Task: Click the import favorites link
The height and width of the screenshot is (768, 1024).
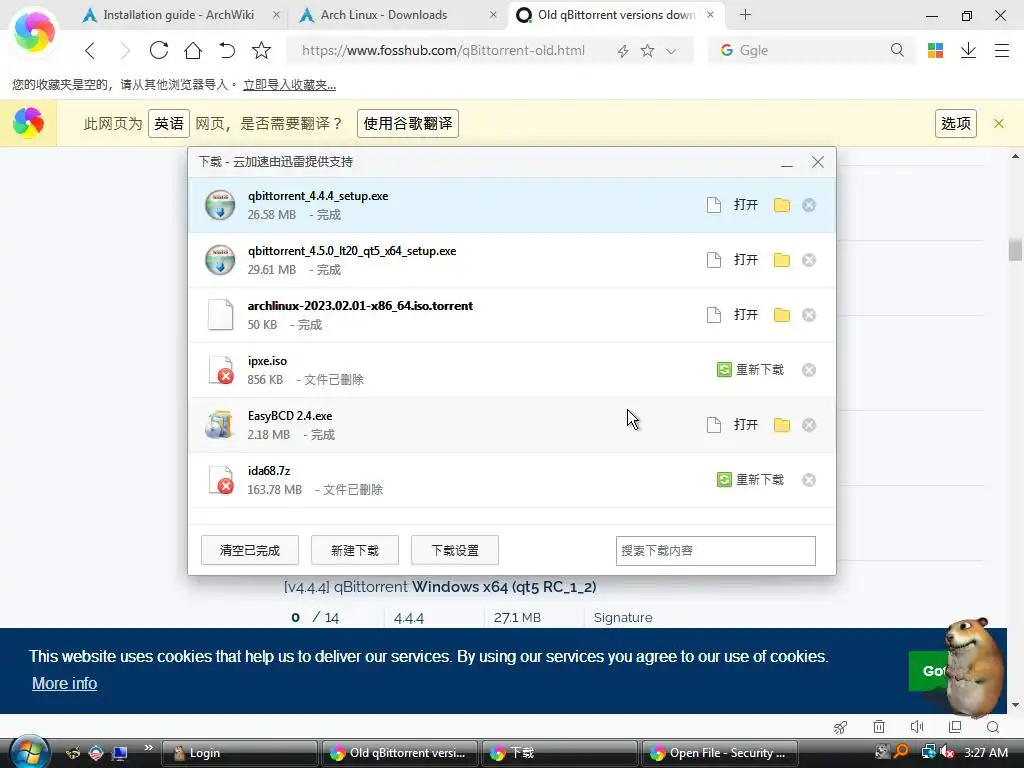Action: pos(289,84)
